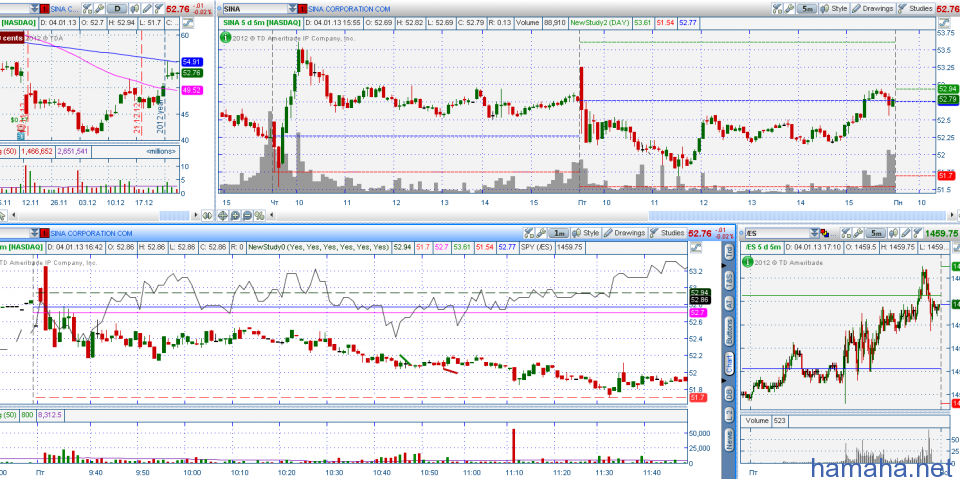Open 5m timeframe selector in /ES chart

tap(876, 233)
